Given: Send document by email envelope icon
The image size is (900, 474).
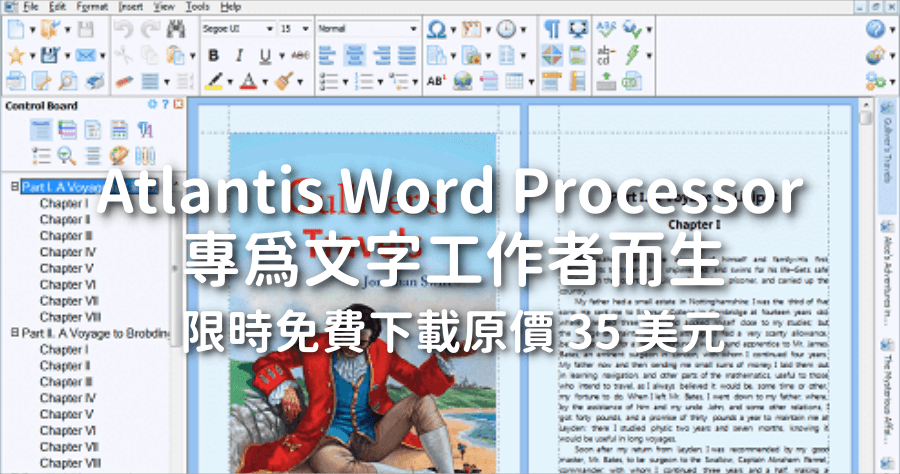Looking at the screenshot, I should click(x=85, y=56).
